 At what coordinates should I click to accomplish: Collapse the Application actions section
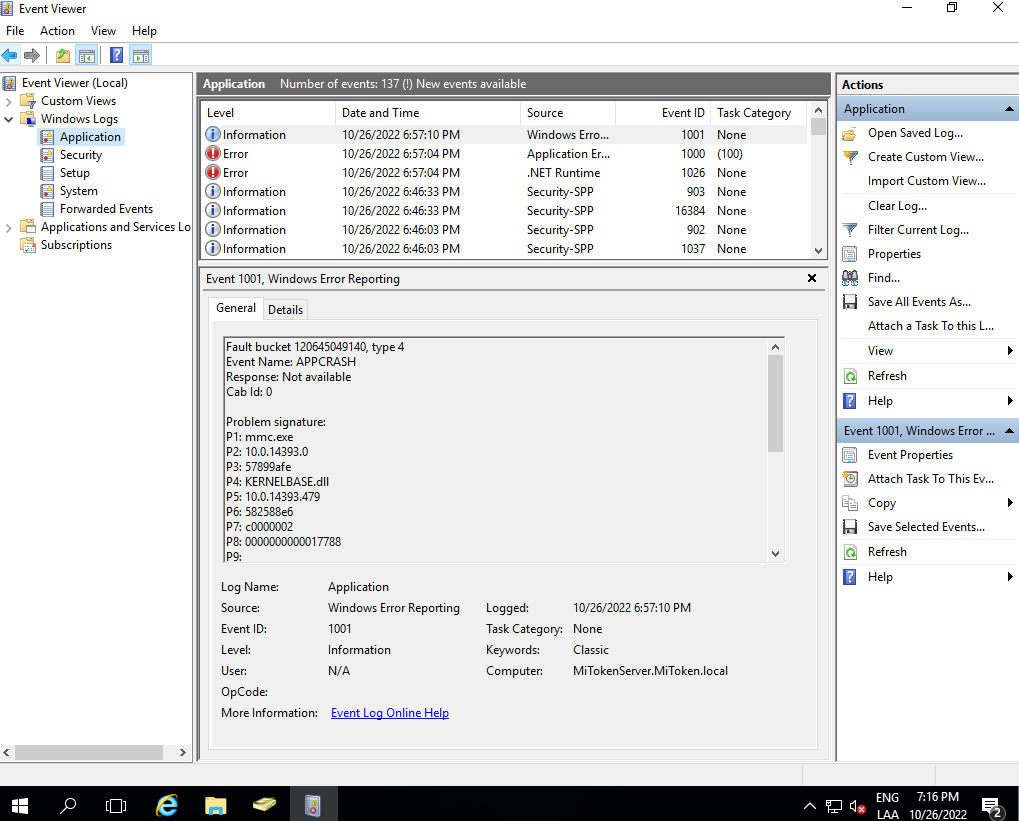(1009, 109)
